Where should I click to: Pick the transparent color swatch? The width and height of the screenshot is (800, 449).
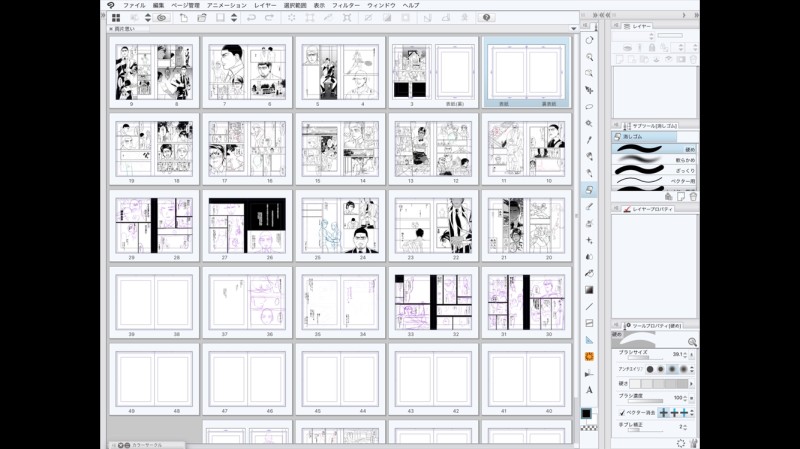pos(589,428)
